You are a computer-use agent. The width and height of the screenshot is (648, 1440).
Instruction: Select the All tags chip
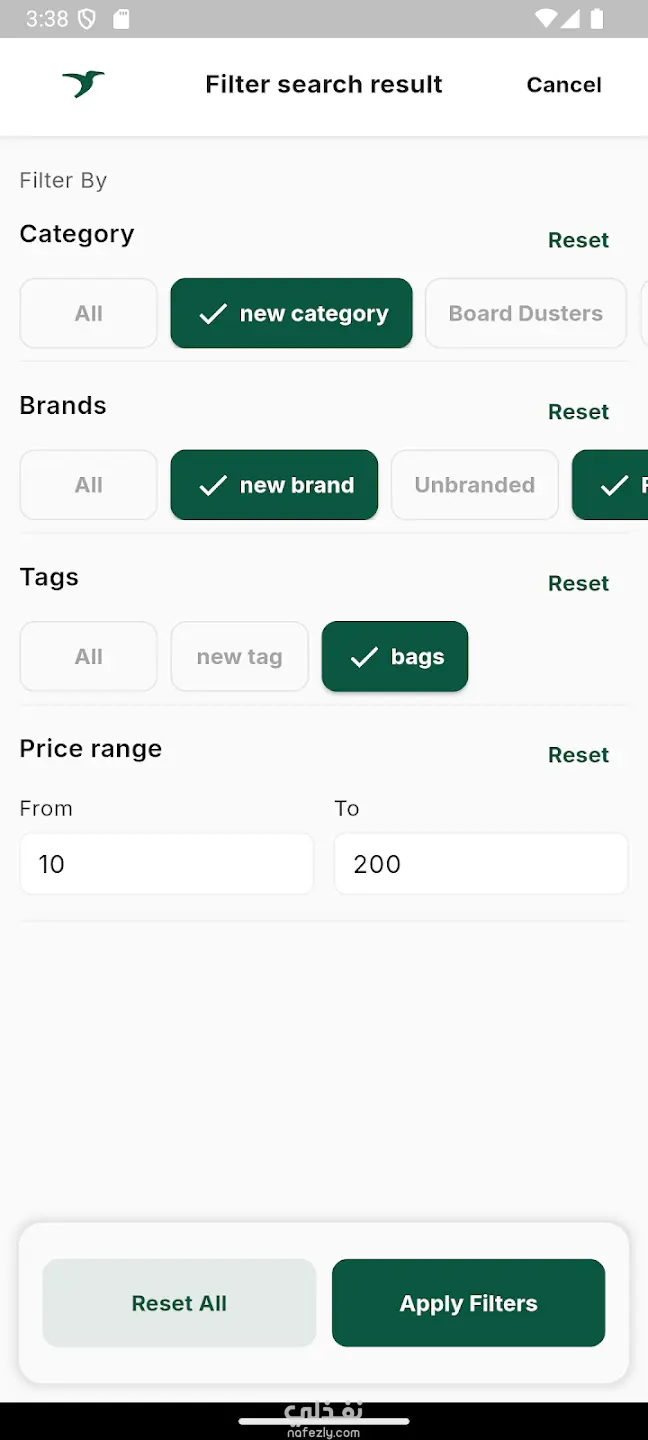(x=89, y=657)
